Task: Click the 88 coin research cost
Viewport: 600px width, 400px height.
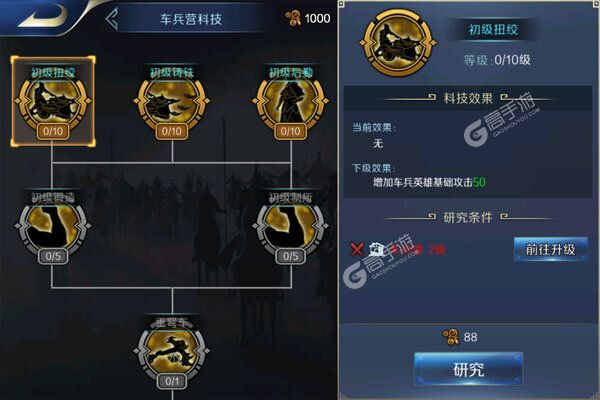Action: click(460, 337)
